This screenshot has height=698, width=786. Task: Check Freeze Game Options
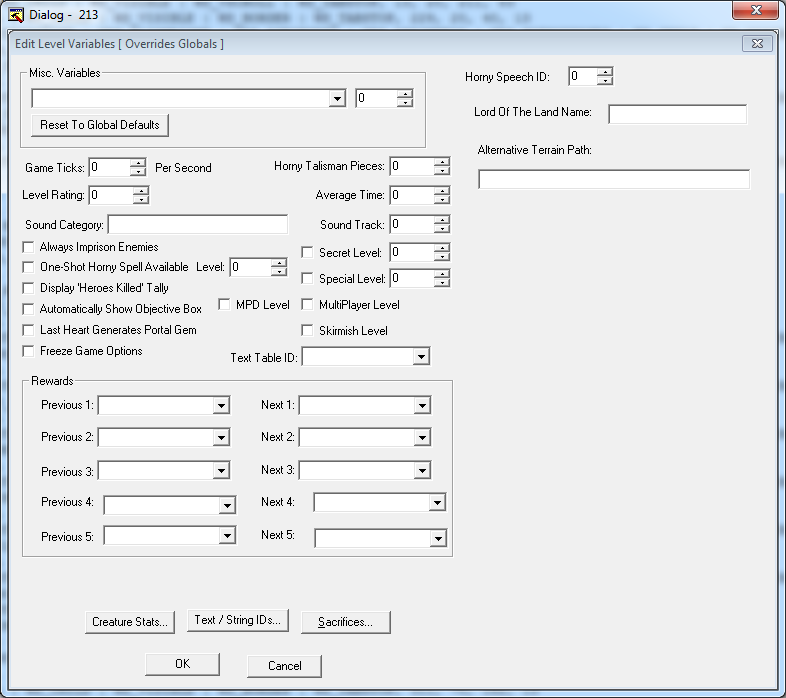coord(28,352)
